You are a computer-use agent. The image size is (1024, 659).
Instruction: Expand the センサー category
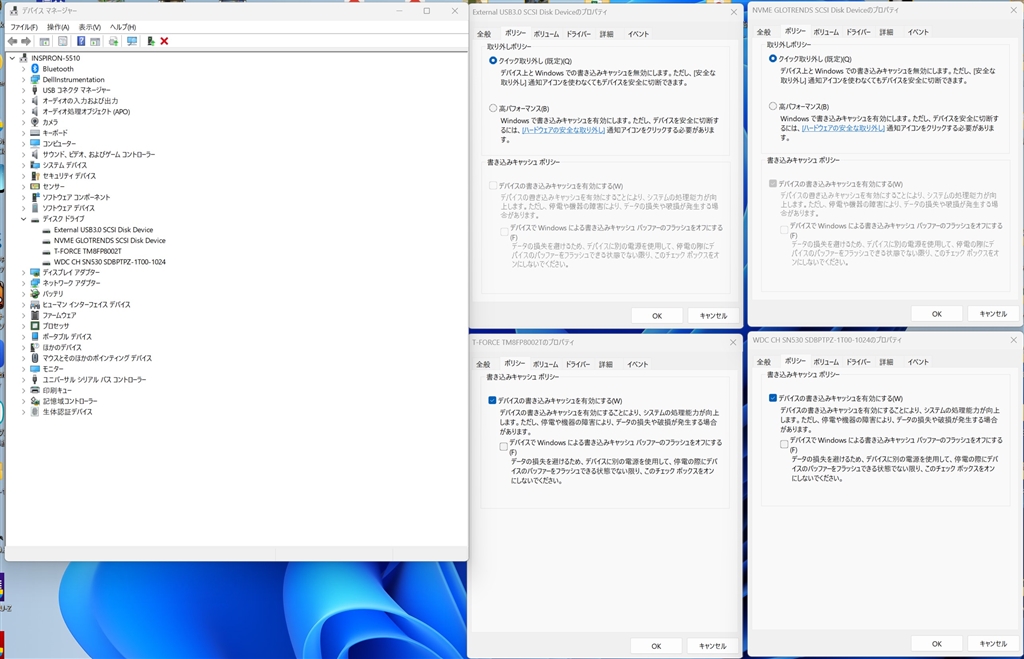[24, 187]
